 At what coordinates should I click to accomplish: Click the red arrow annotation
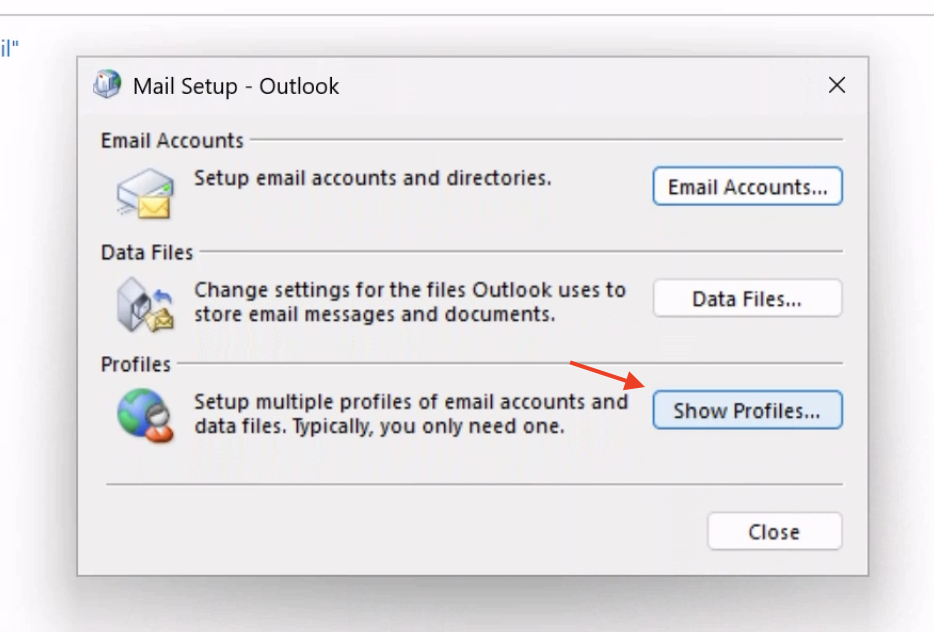[608, 375]
